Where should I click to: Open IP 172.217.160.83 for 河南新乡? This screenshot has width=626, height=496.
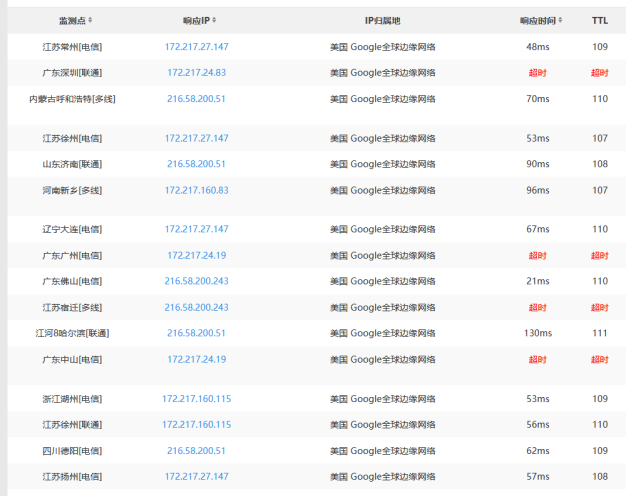(196, 190)
